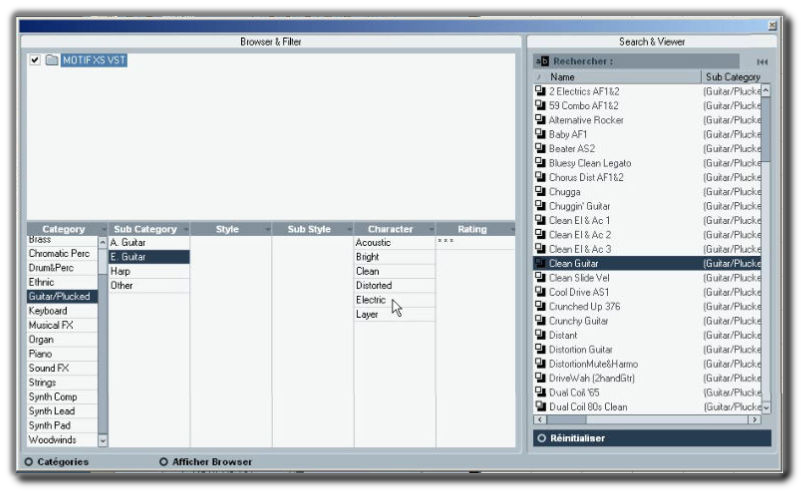The width and height of the screenshot is (809, 499).
Task: Toggle the Catégories radio button
Action: coord(28,462)
